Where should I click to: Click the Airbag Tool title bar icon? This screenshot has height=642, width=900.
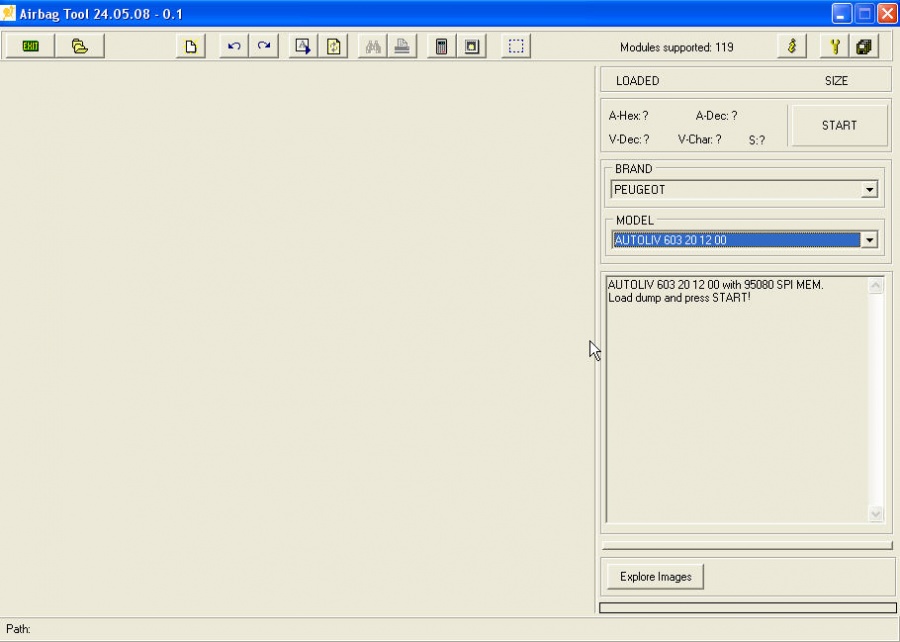(x=8, y=13)
